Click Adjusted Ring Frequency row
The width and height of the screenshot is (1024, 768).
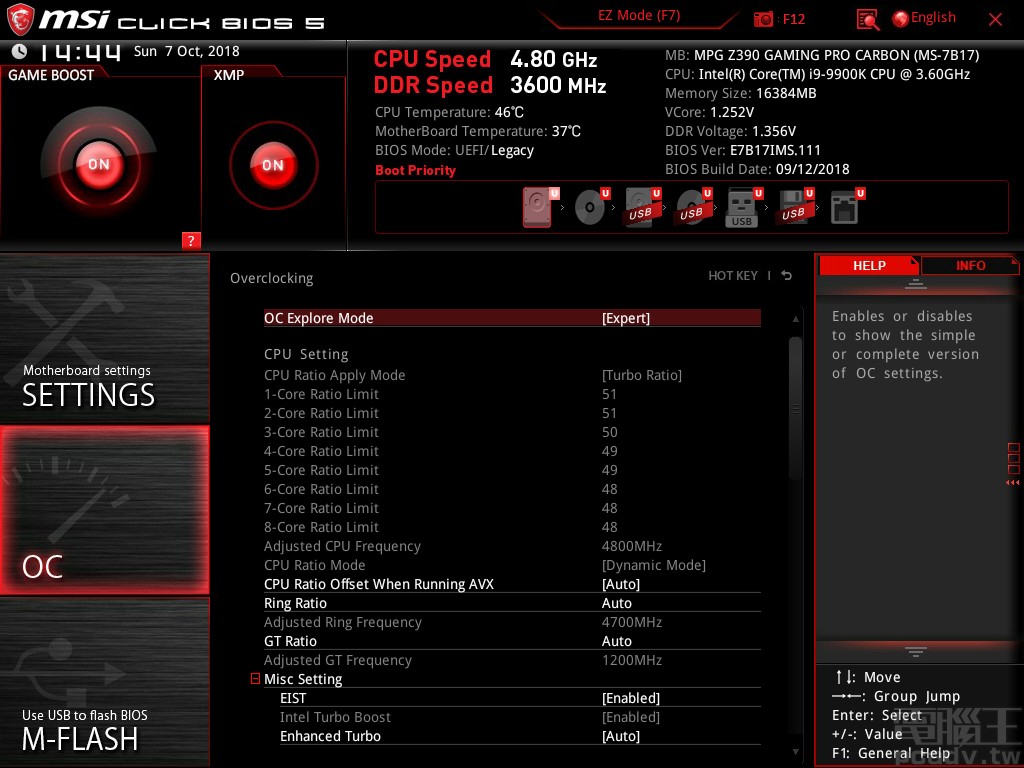(x=512, y=622)
